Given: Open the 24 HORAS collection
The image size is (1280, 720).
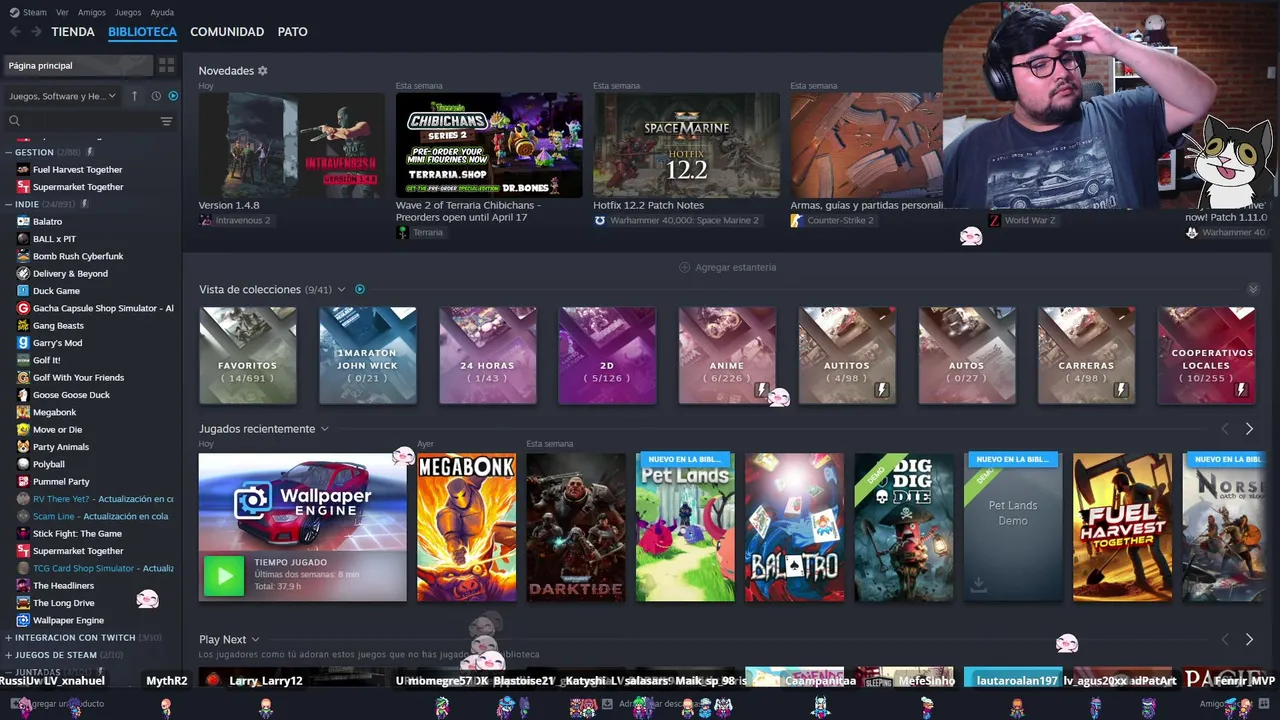Looking at the screenshot, I should [x=488, y=355].
